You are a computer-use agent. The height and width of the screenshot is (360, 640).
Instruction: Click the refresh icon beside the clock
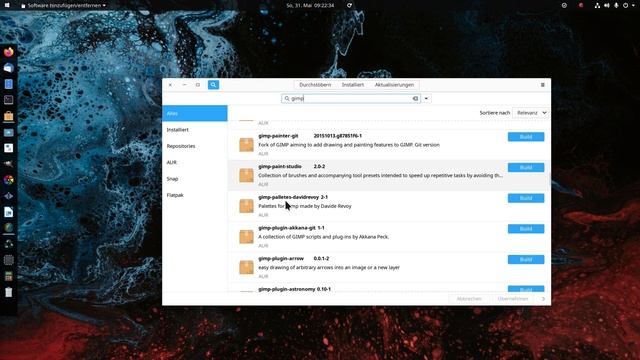point(349,5)
